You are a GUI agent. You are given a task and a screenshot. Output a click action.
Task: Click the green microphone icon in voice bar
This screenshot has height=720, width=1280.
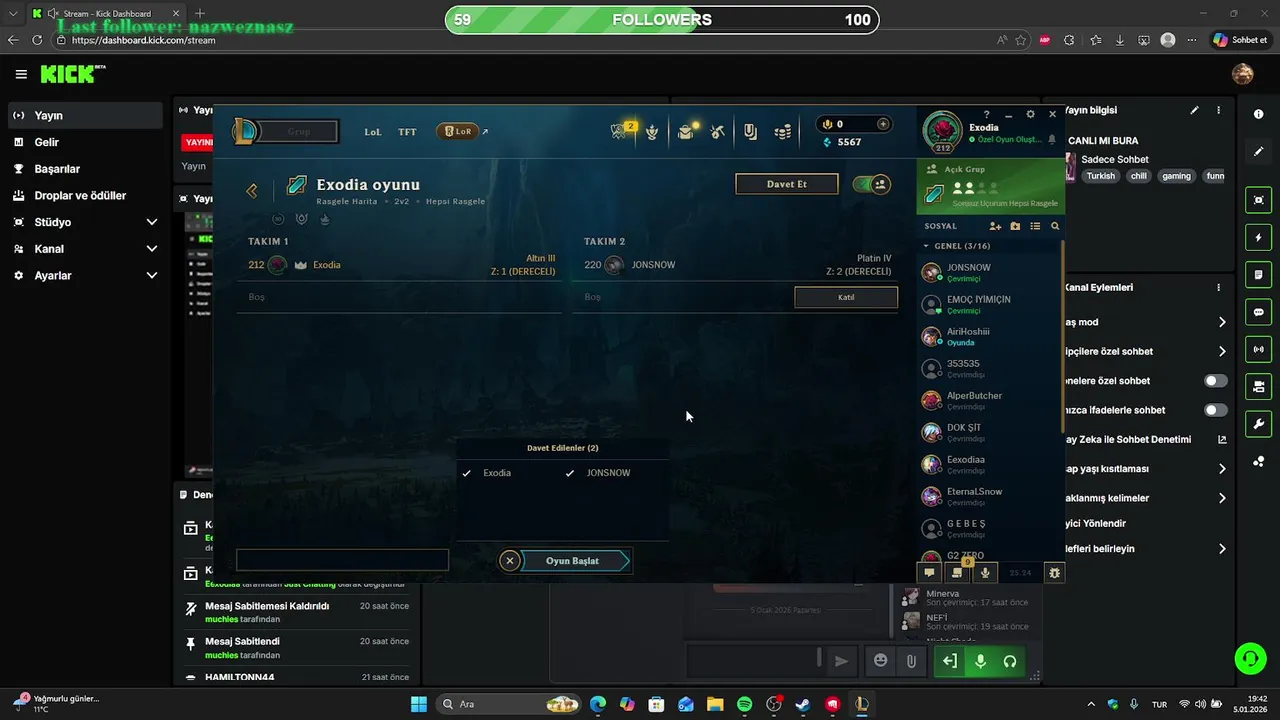(980, 661)
